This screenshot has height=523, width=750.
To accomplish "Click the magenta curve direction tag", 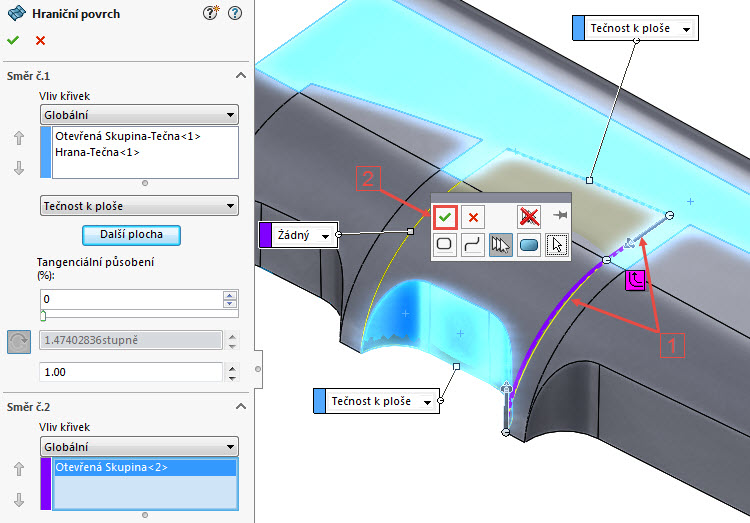I will (635, 279).
